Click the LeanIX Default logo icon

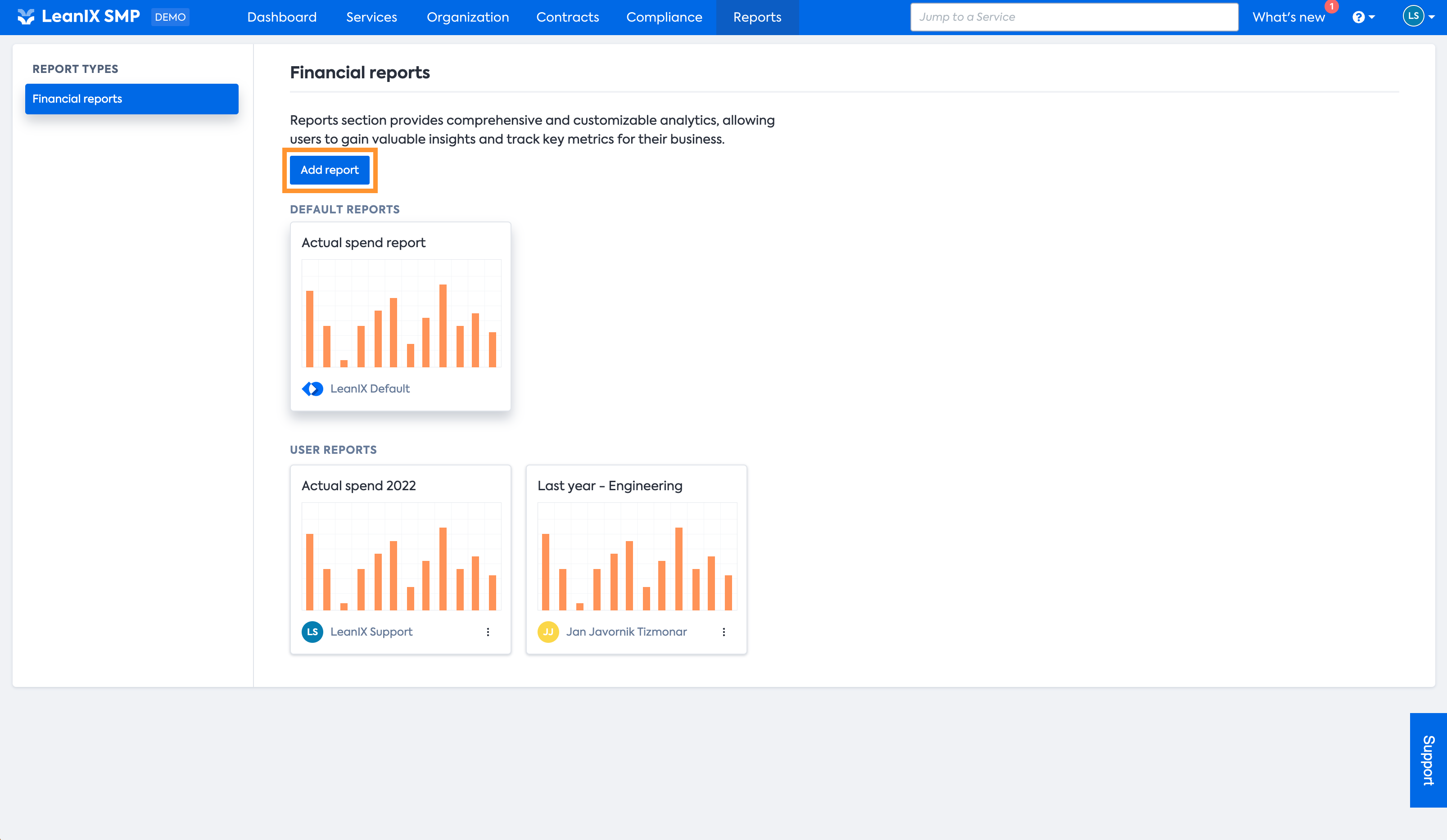tap(312, 388)
